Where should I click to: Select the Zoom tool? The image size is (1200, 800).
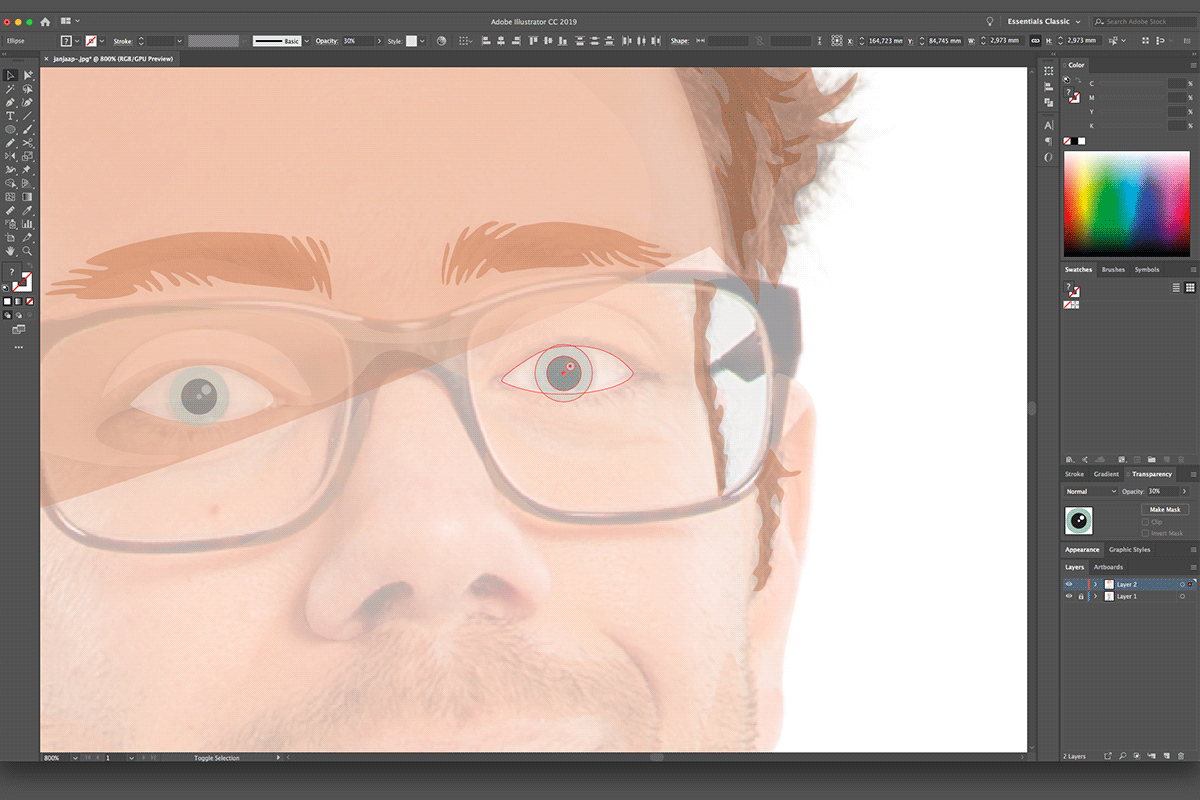point(28,251)
